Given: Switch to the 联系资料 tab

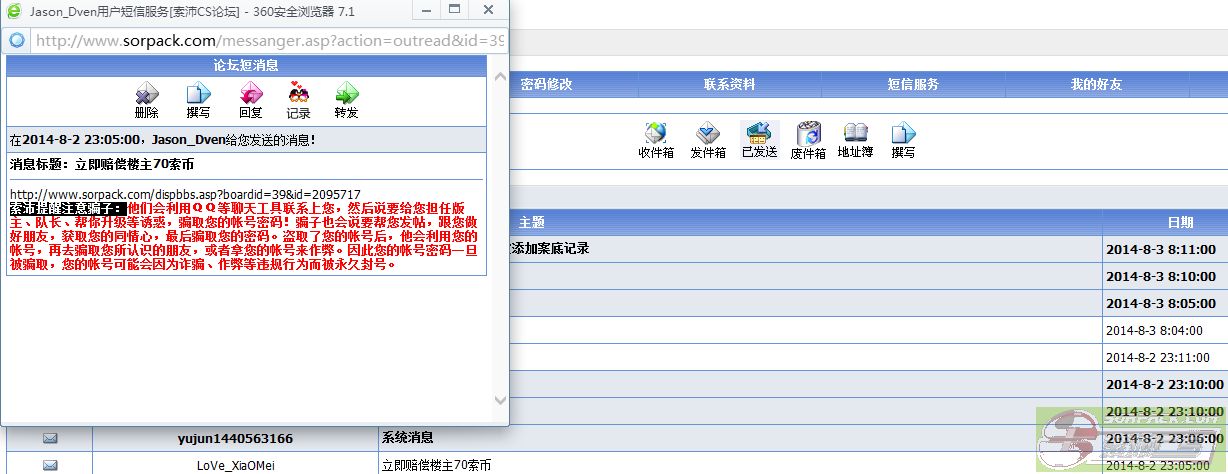Looking at the screenshot, I should coord(729,85).
